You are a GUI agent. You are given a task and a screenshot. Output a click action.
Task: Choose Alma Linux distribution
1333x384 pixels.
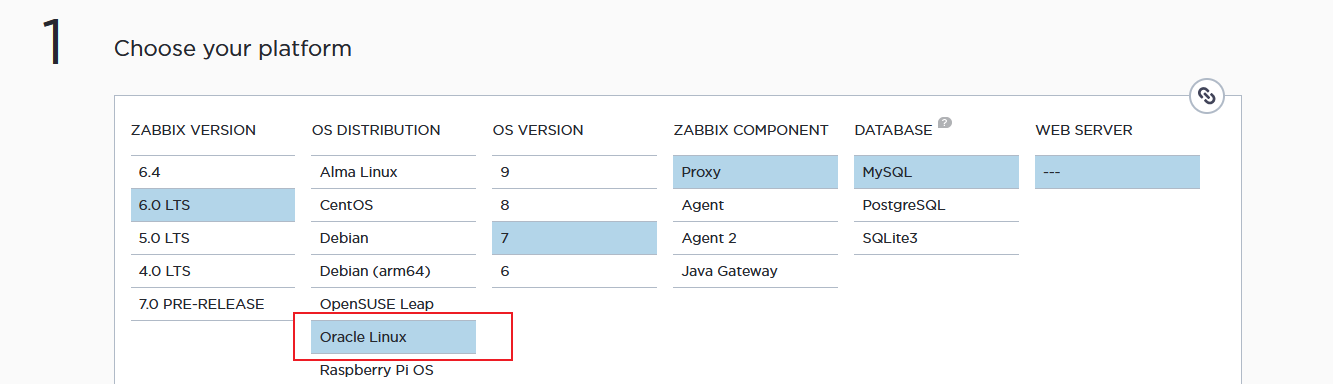click(394, 172)
